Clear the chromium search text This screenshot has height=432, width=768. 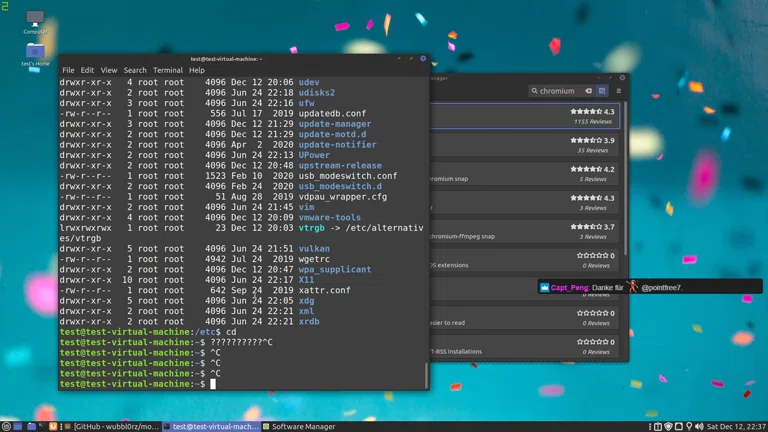[589, 91]
